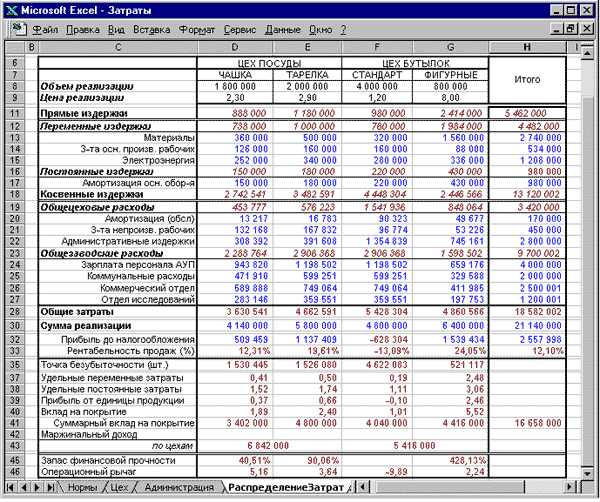Click vertical scrollbar up arrow

587,53
